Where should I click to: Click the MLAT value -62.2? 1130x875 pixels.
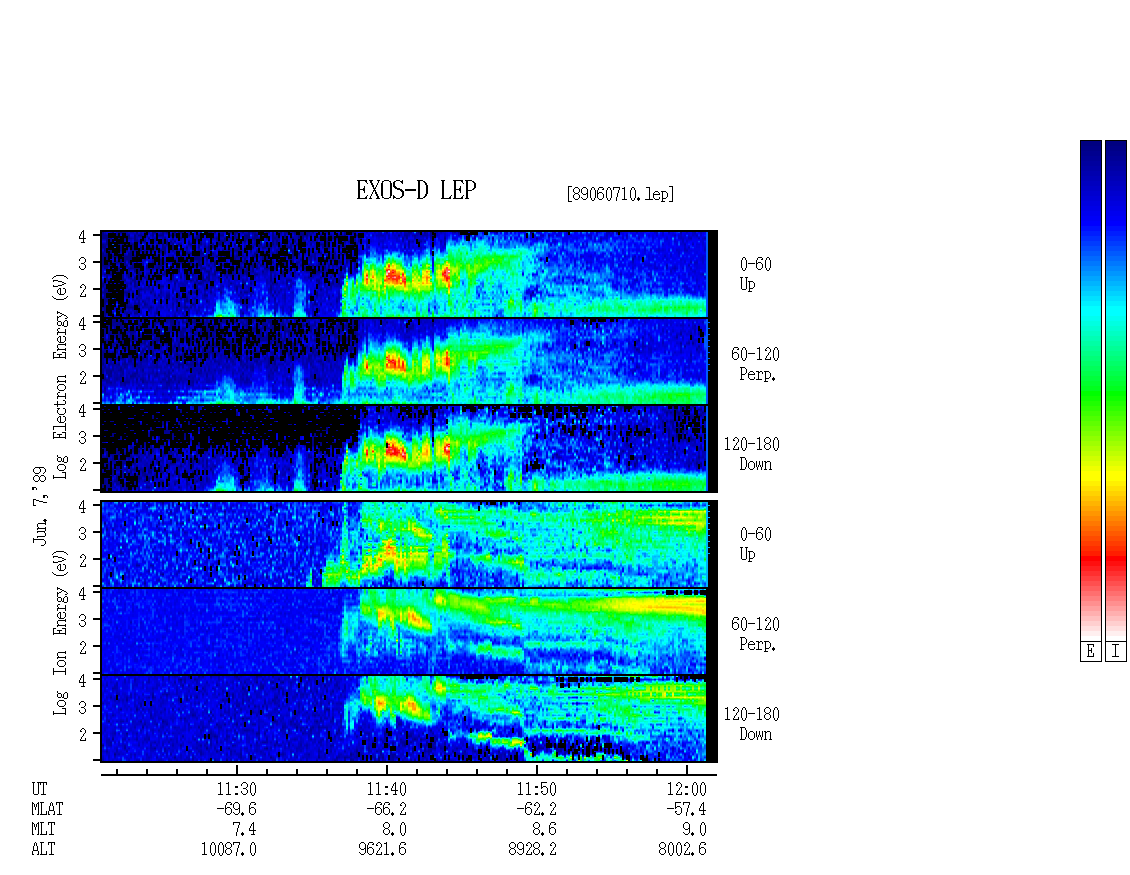(x=536, y=809)
